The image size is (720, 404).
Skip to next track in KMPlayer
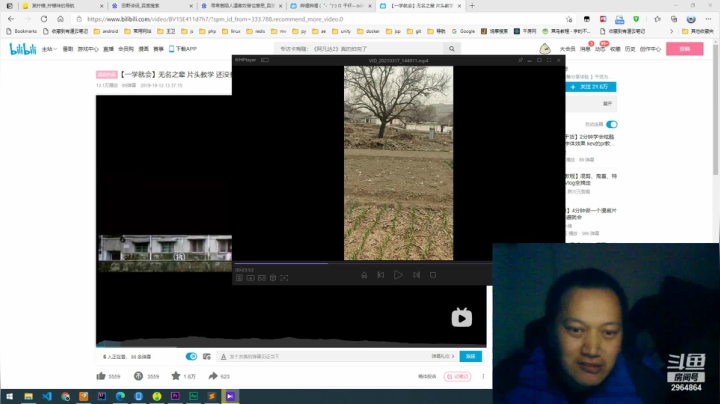[x=416, y=275]
